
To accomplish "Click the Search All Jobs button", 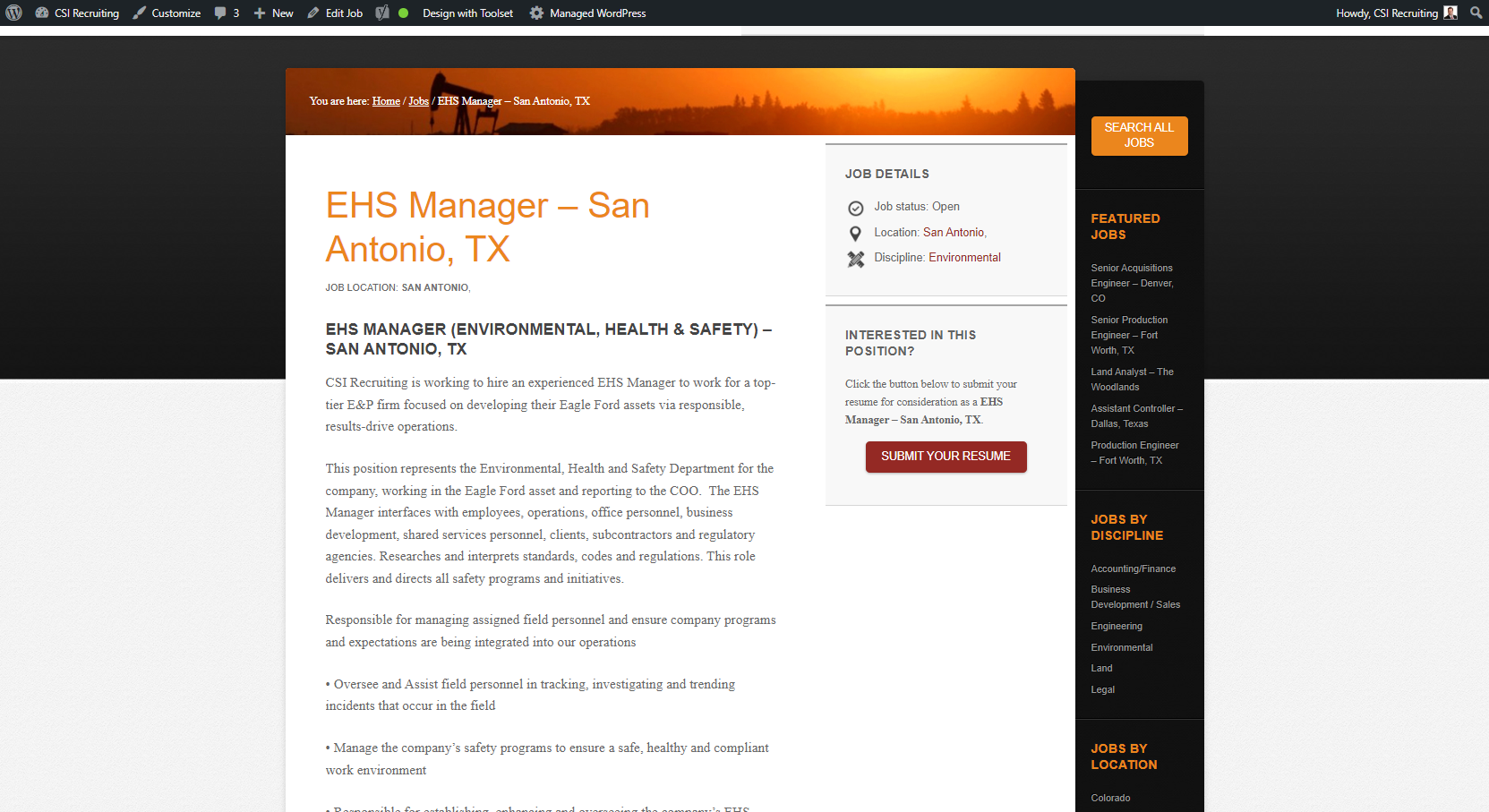I will 1139,135.
